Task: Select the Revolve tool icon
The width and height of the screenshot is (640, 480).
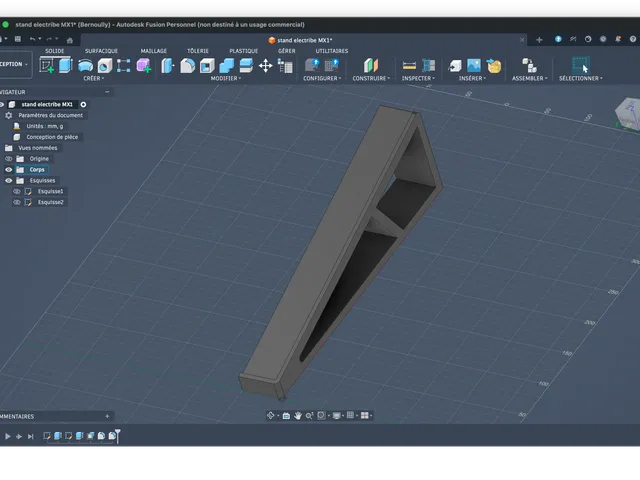Action: pyautogui.click(x=85, y=66)
